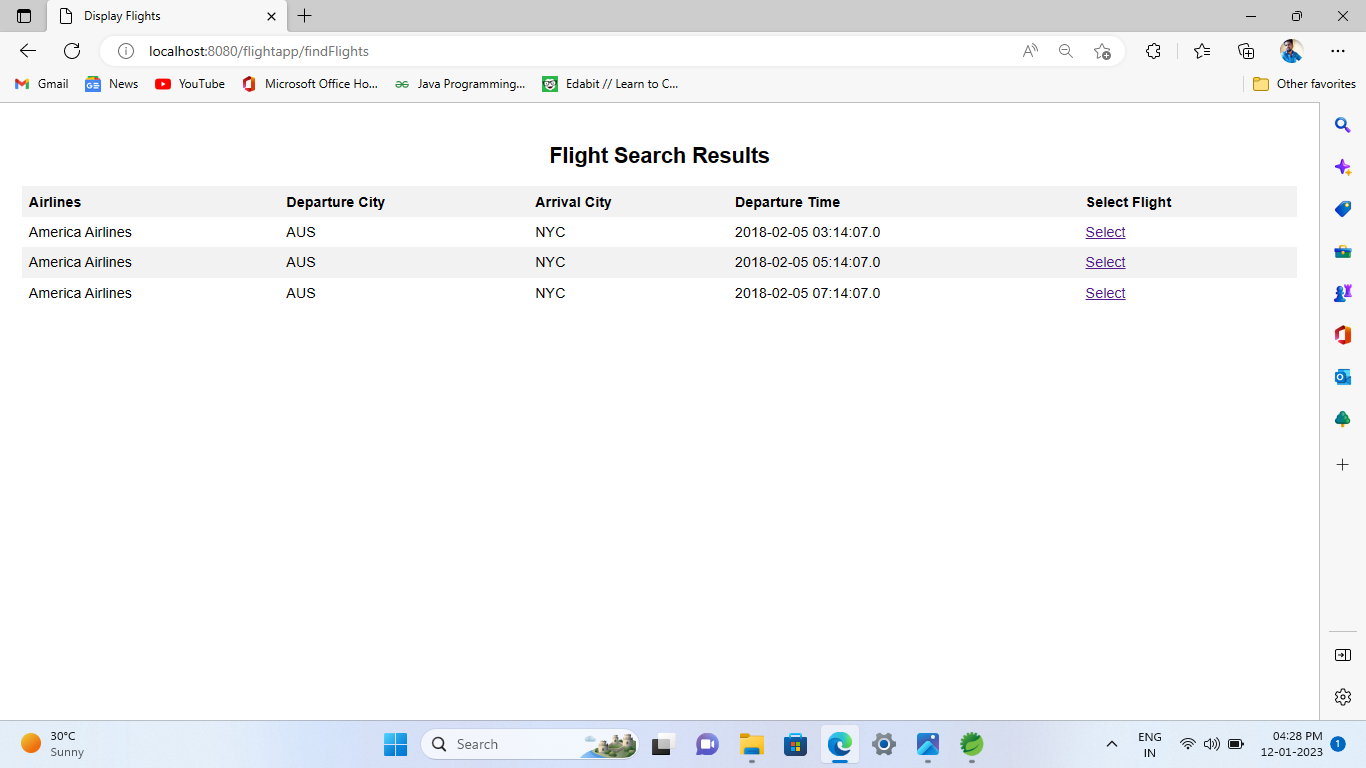Open the Java Programming bookmark

(x=460, y=84)
